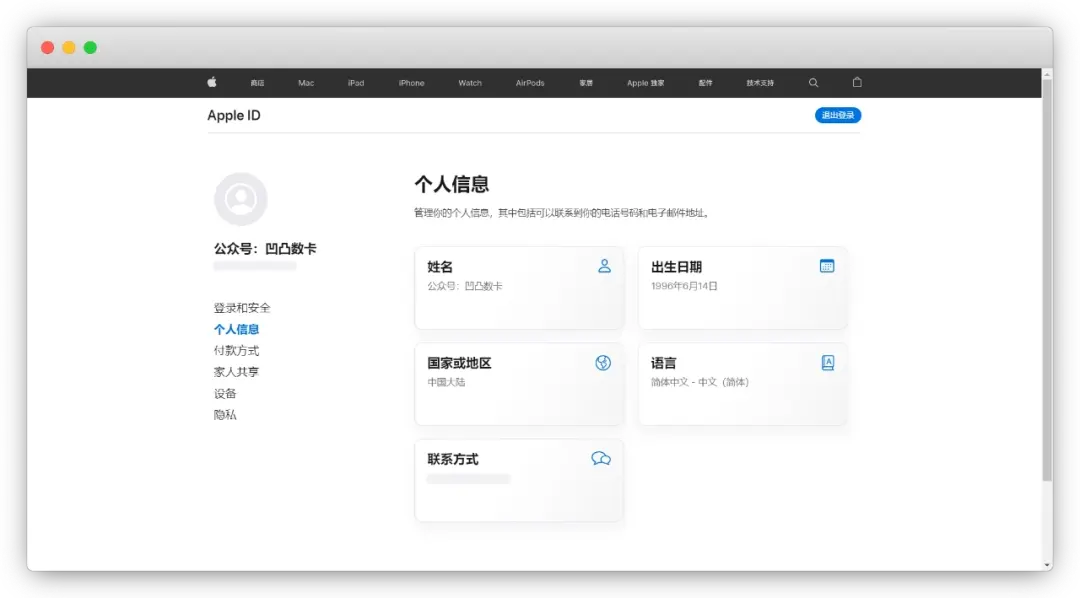
Task: Open the shopping bag icon
Action: [857, 82]
